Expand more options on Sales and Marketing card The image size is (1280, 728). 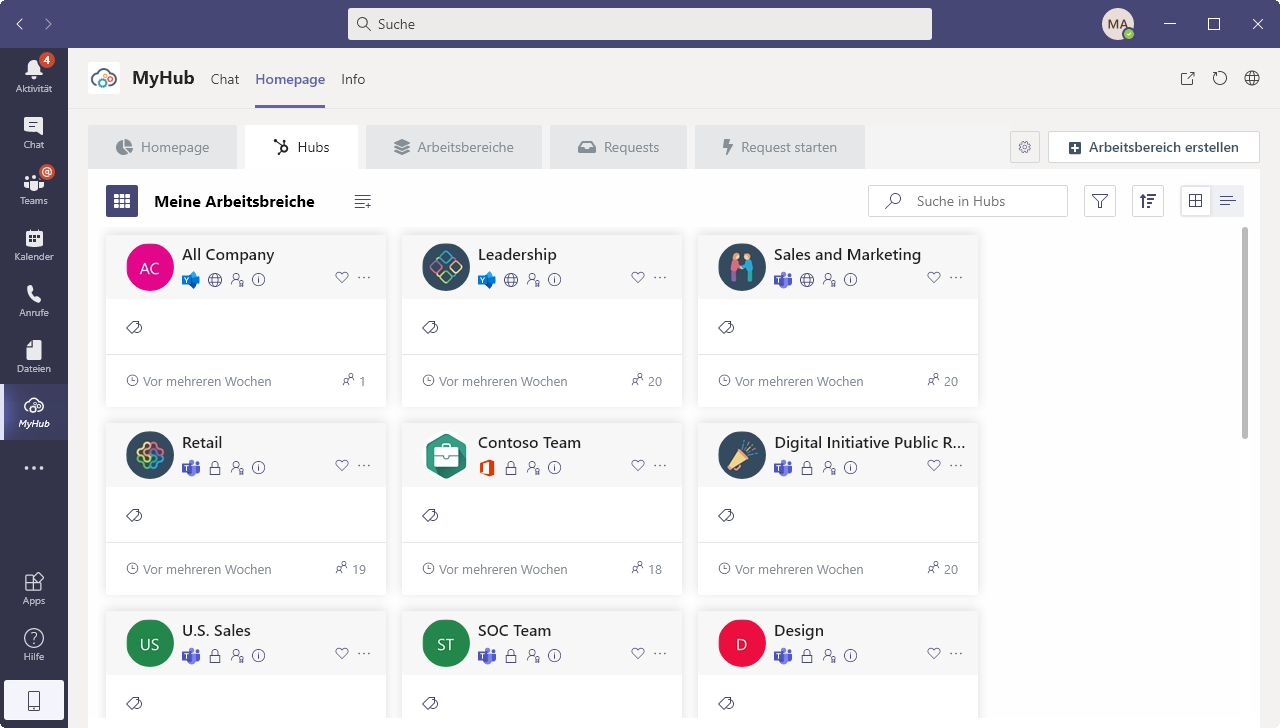click(x=956, y=278)
